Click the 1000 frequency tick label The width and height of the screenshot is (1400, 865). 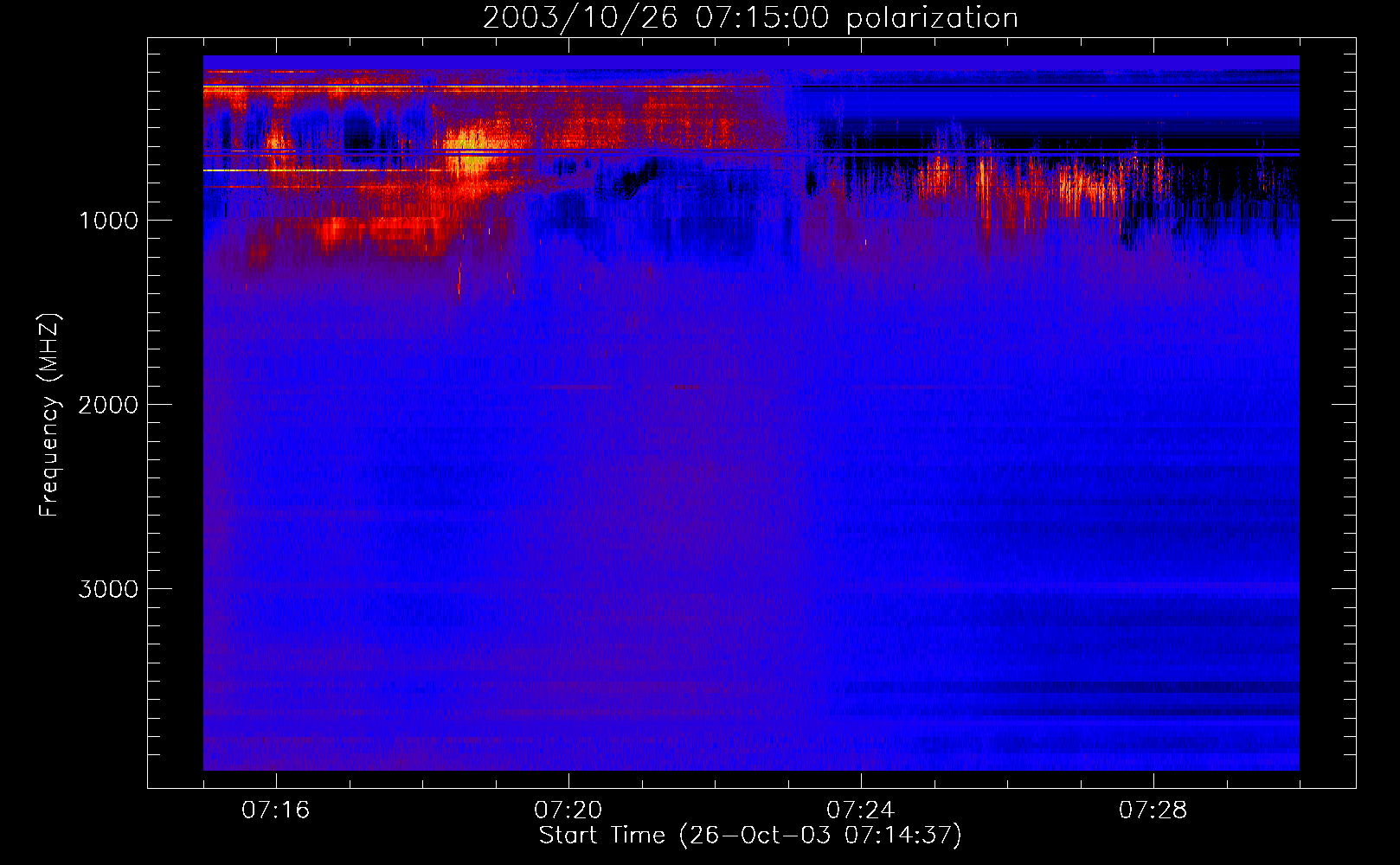[x=108, y=221]
